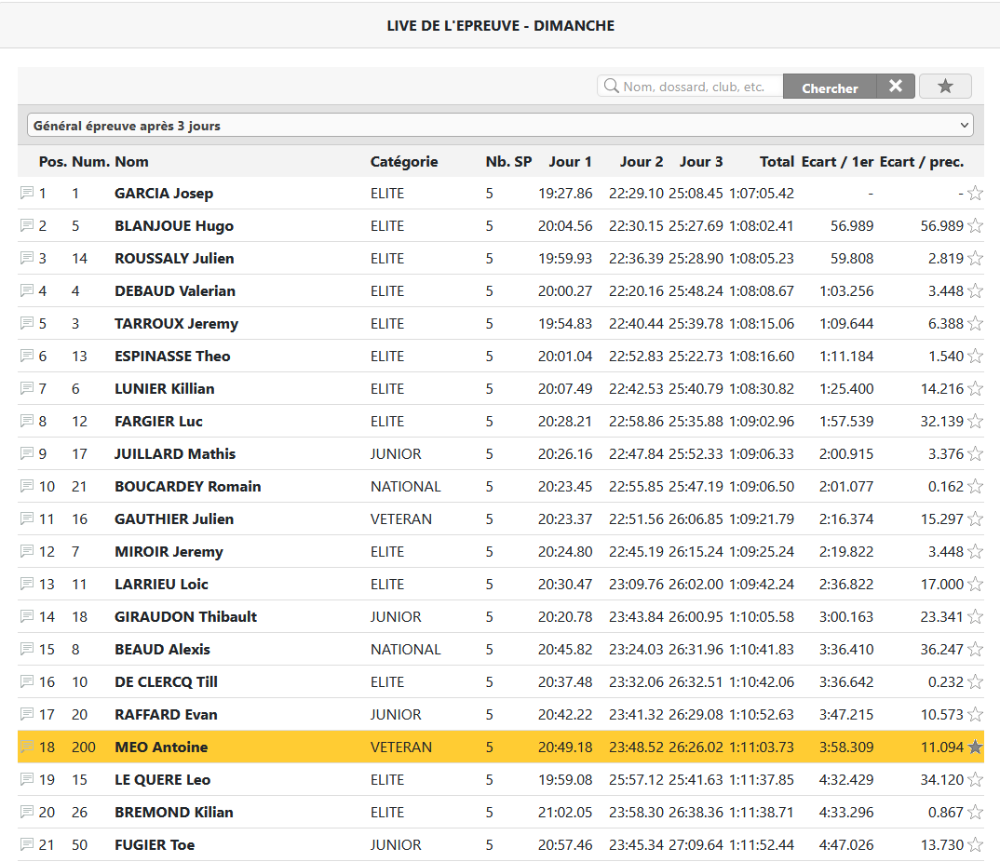Select rider name MEO Antoine

point(161,747)
